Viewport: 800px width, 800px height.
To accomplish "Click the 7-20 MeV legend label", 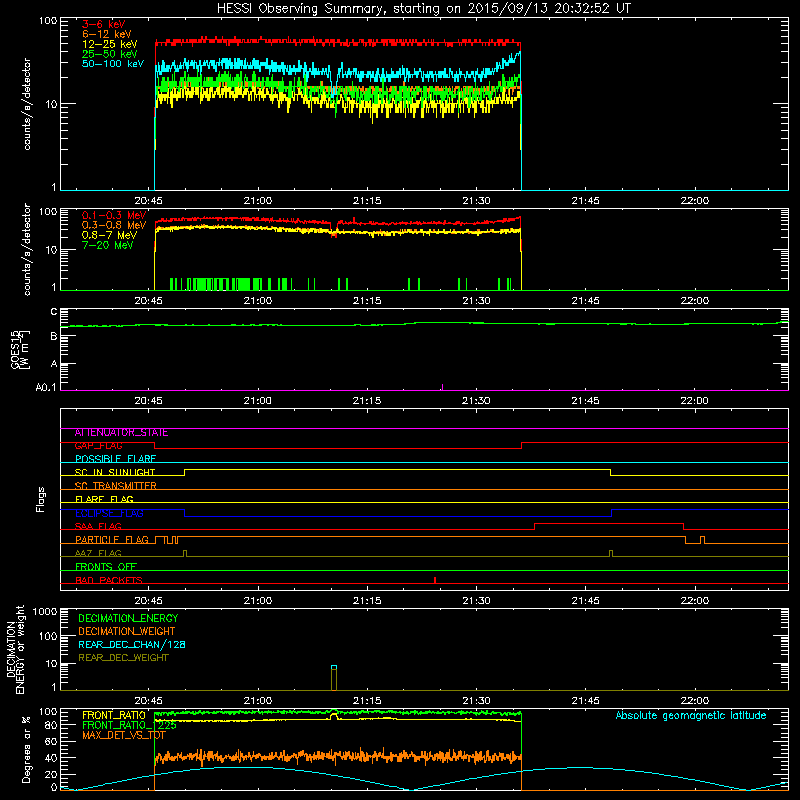I will tap(108, 245).
